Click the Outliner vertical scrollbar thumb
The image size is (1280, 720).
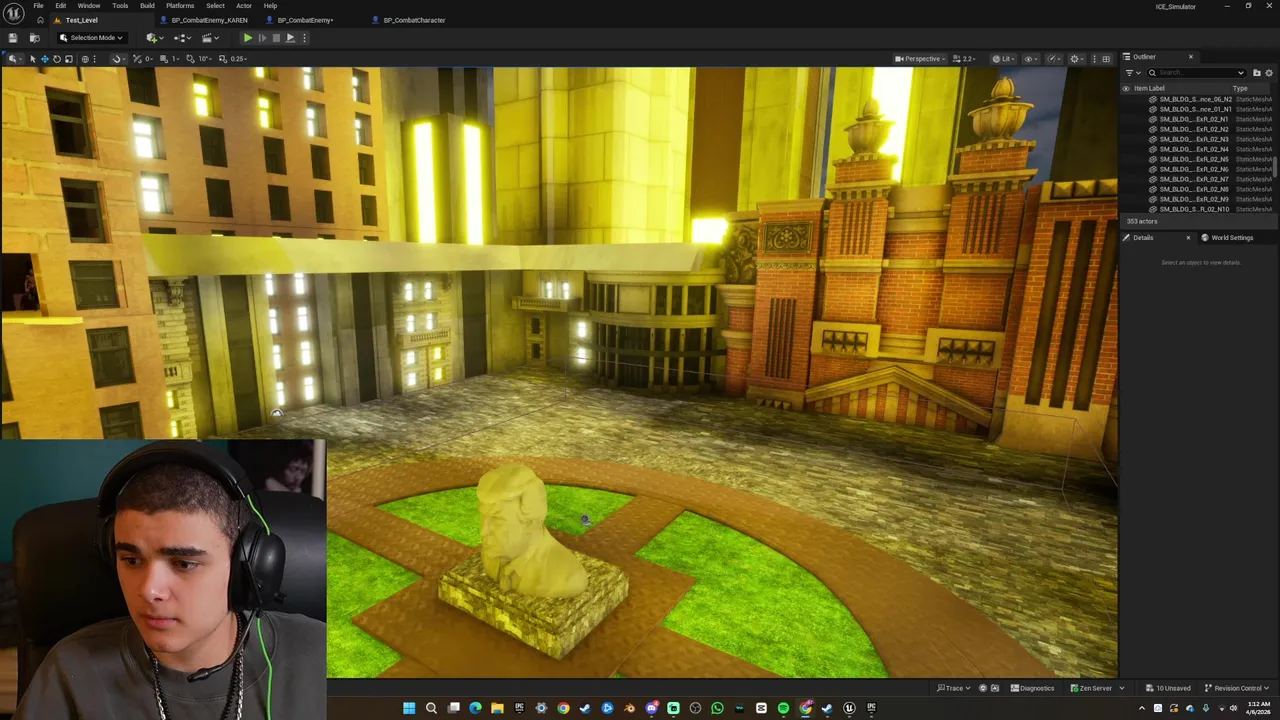tap(1275, 168)
